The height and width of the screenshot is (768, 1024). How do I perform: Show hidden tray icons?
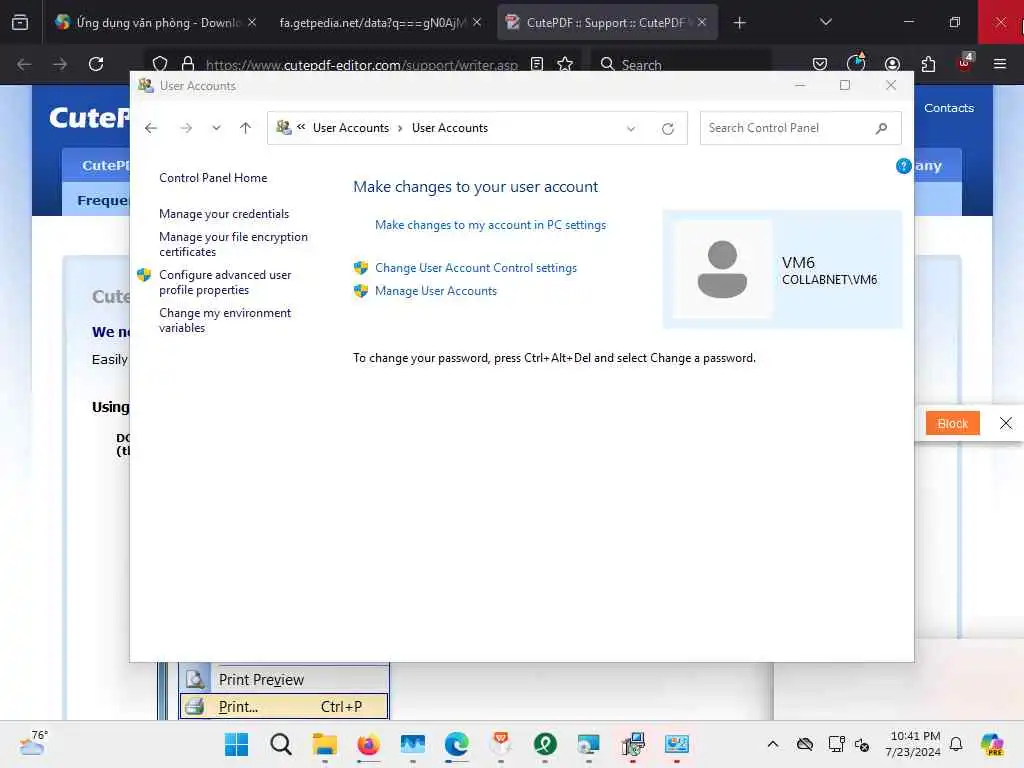click(773, 744)
